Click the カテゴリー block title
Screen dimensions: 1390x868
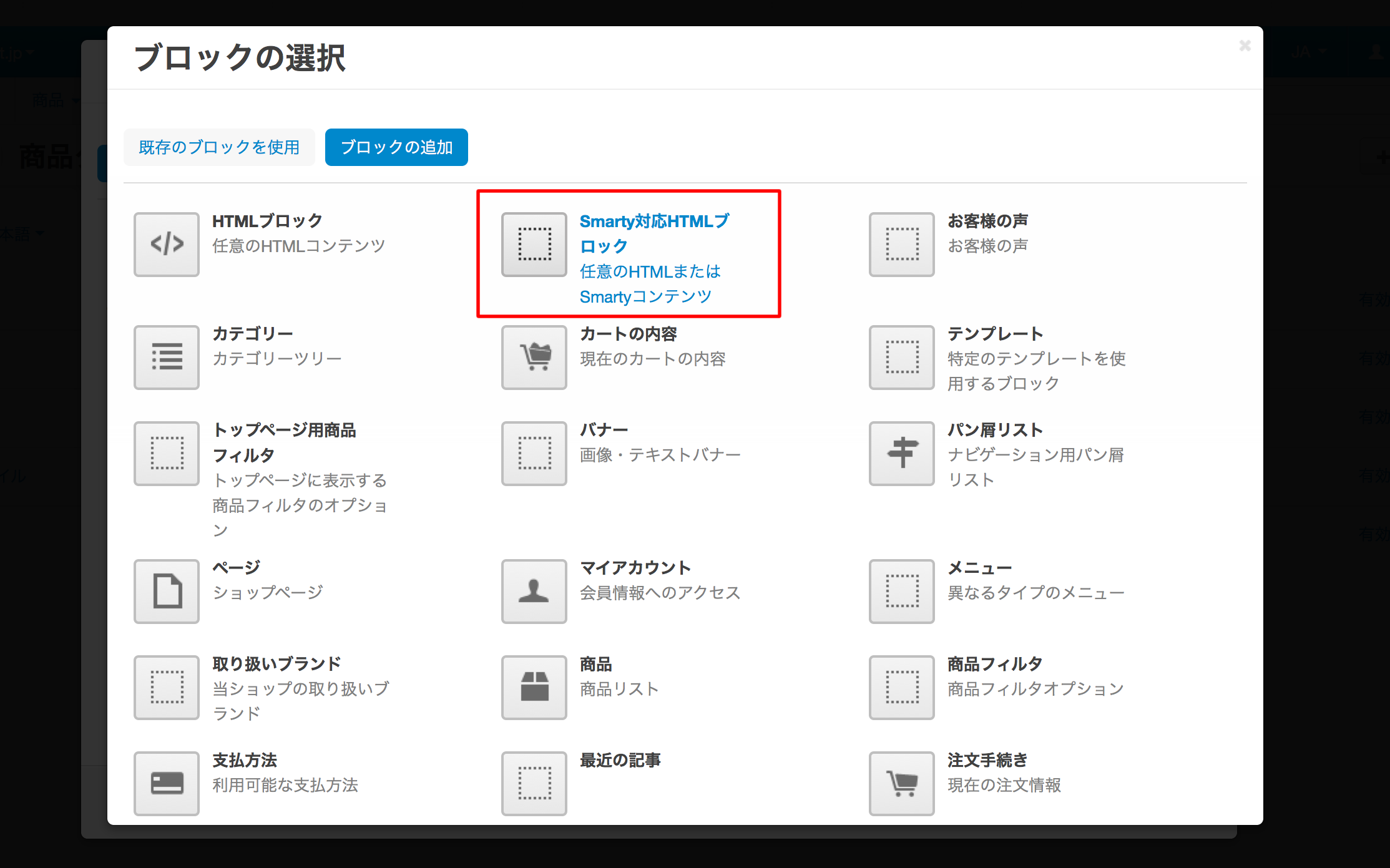coord(253,334)
